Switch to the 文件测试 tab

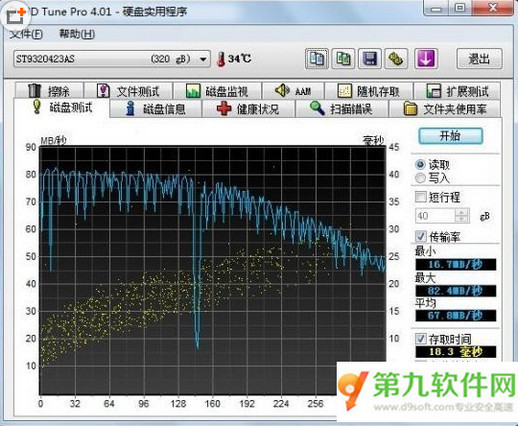pyautogui.click(x=129, y=91)
